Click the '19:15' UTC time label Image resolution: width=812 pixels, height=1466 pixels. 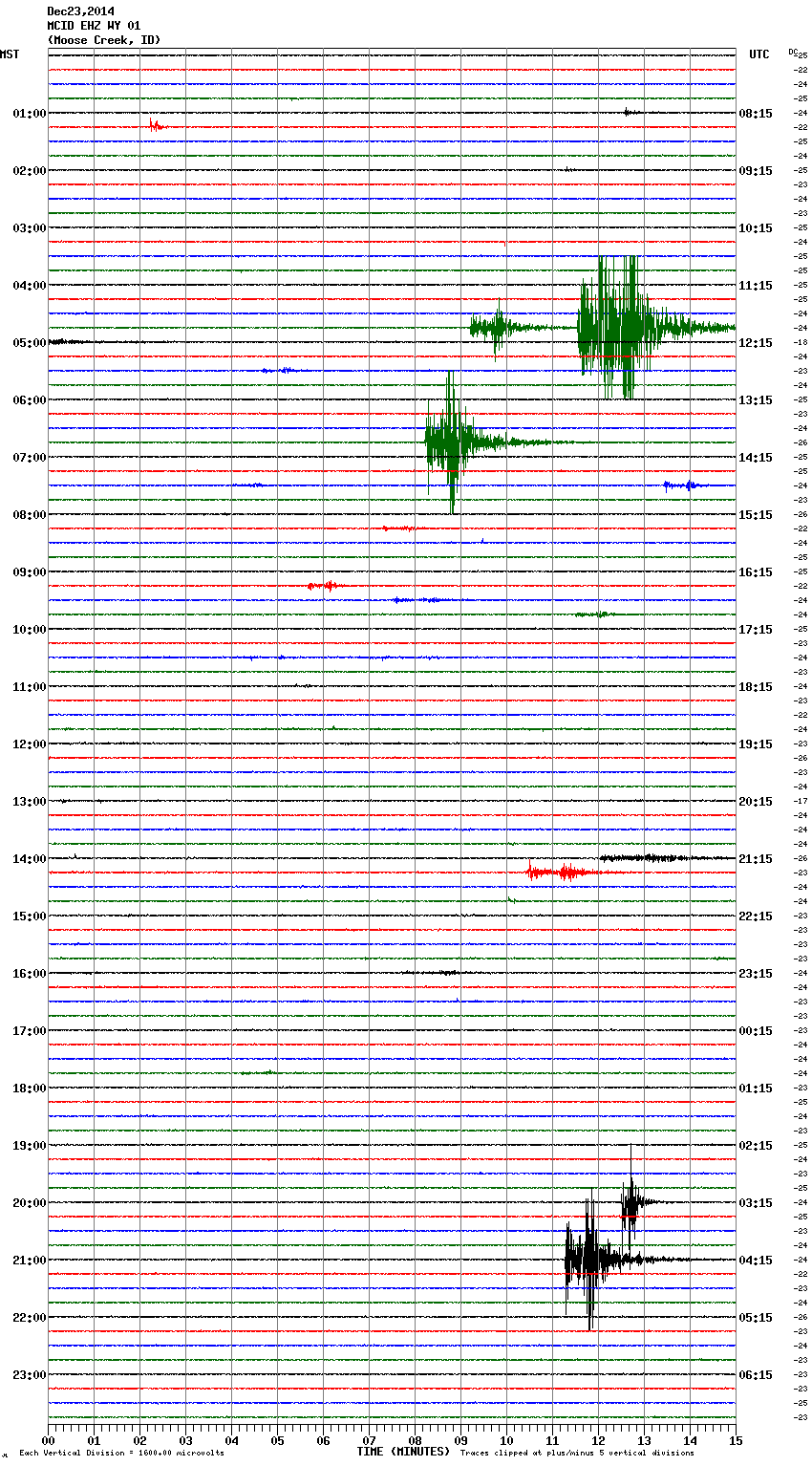(x=756, y=744)
